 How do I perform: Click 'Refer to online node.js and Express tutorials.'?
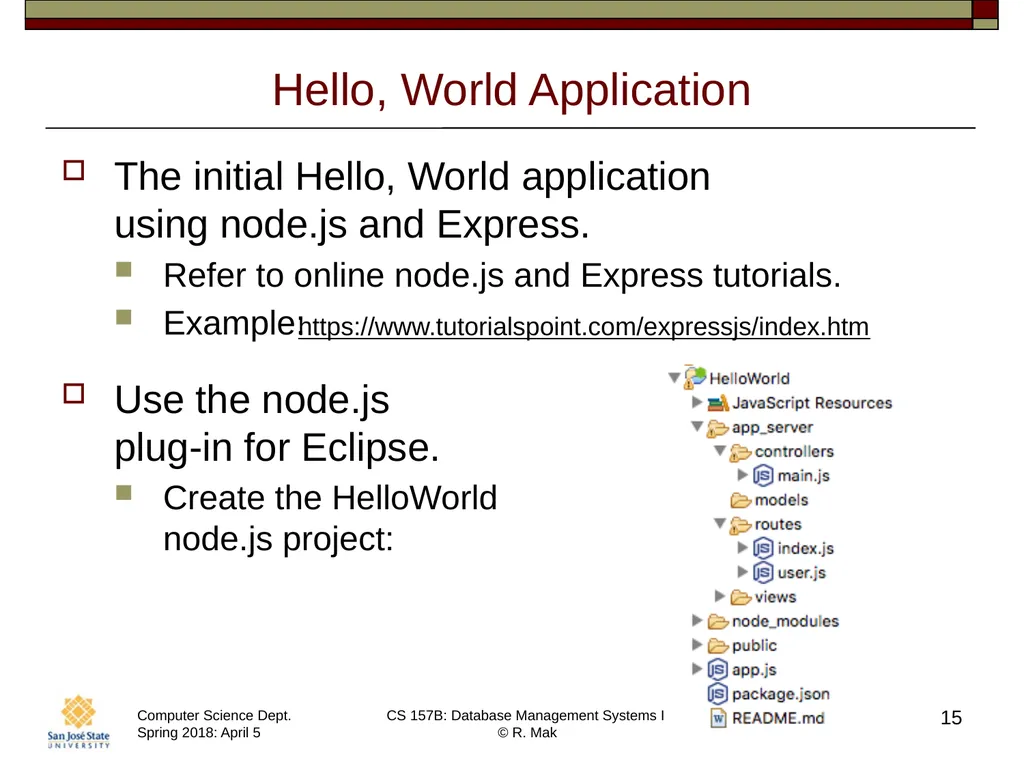502,276
